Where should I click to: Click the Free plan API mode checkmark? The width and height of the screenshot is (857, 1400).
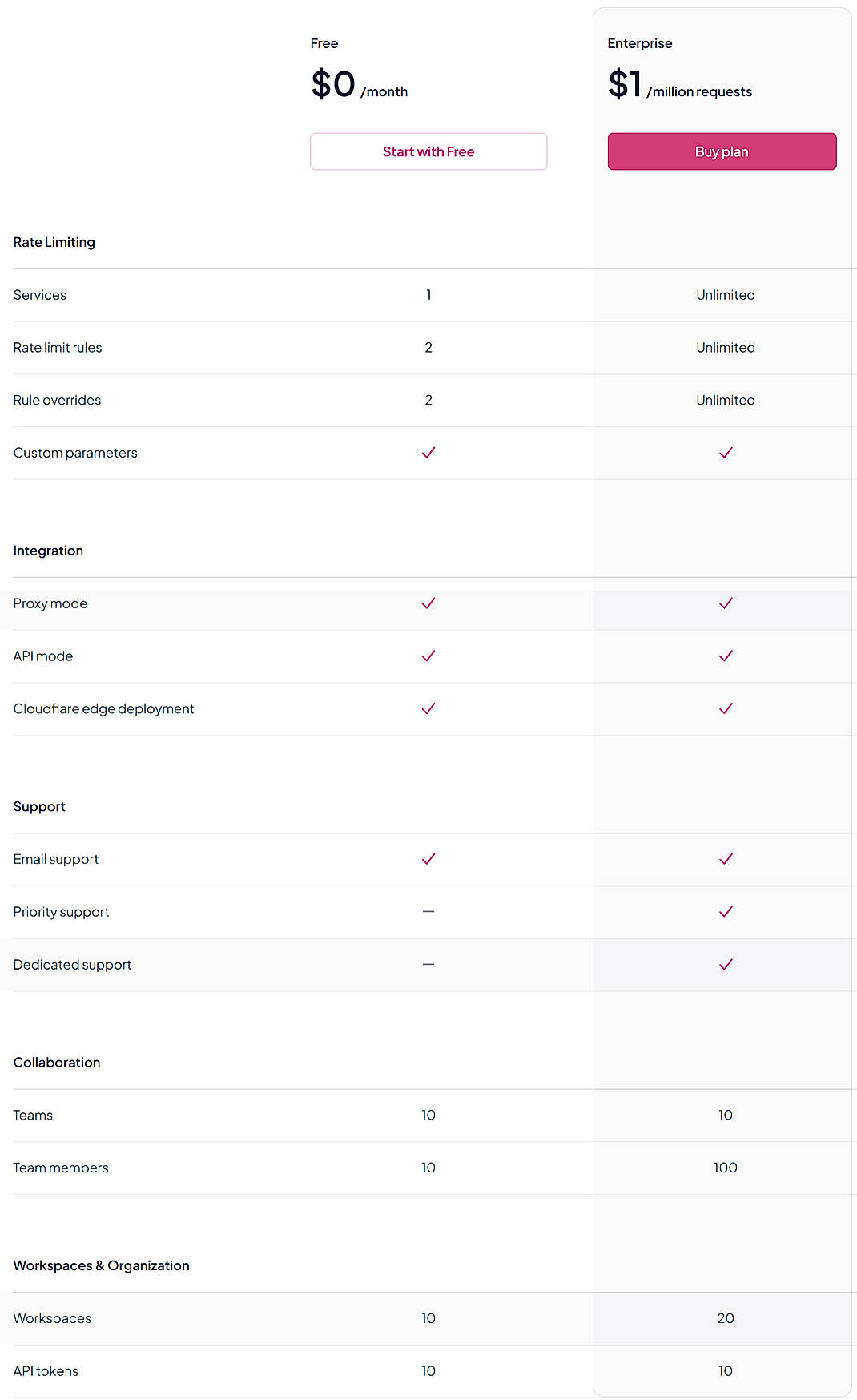pyautogui.click(x=428, y=656)
